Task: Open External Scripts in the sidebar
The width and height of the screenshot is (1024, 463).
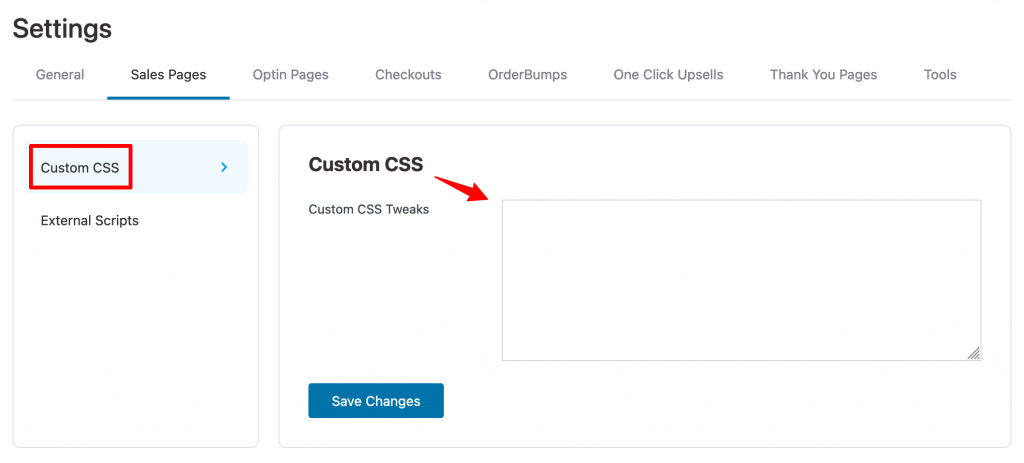Action: click(x=89, y=221)
